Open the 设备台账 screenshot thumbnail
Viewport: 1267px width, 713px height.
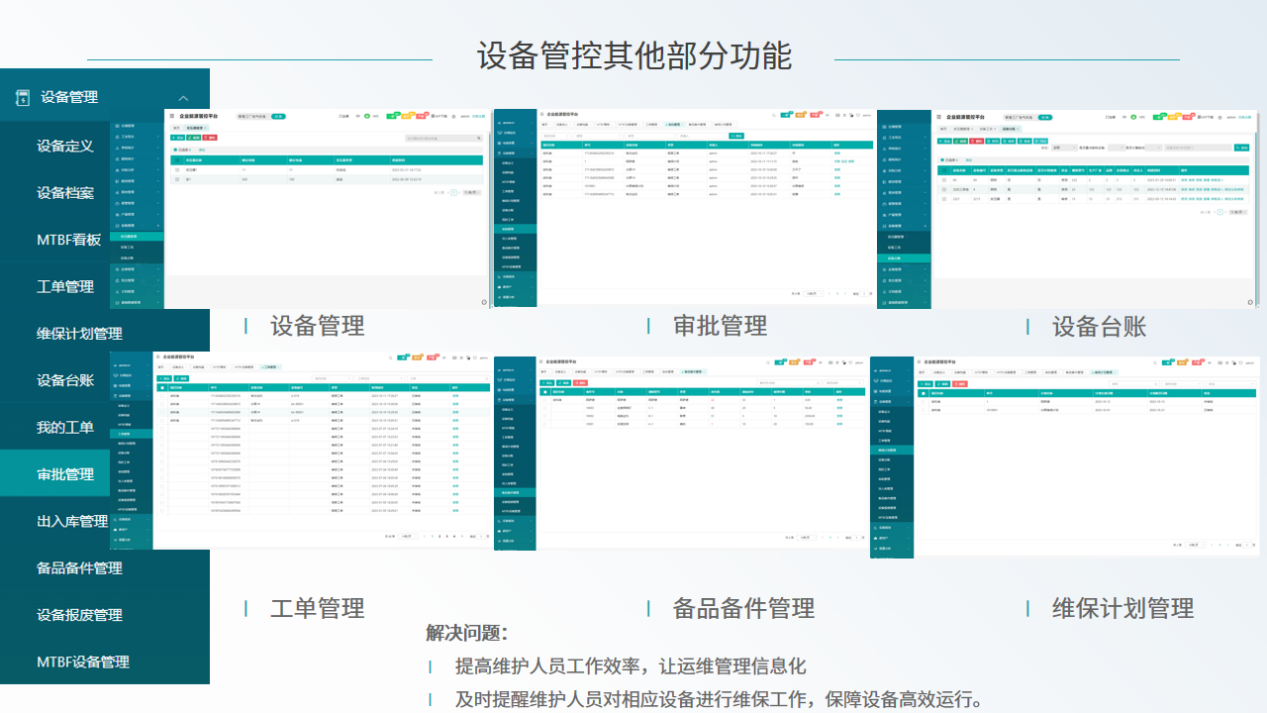pyautogui.click(x=1068, y=208)
